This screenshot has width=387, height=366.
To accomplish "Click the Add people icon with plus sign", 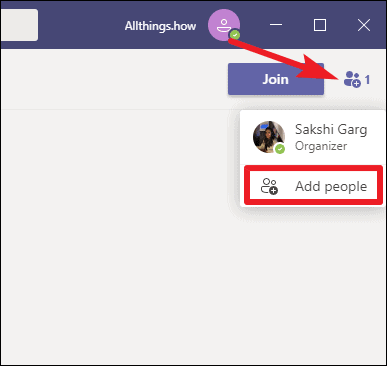I will pyautogui.click(x=269, y=186).
